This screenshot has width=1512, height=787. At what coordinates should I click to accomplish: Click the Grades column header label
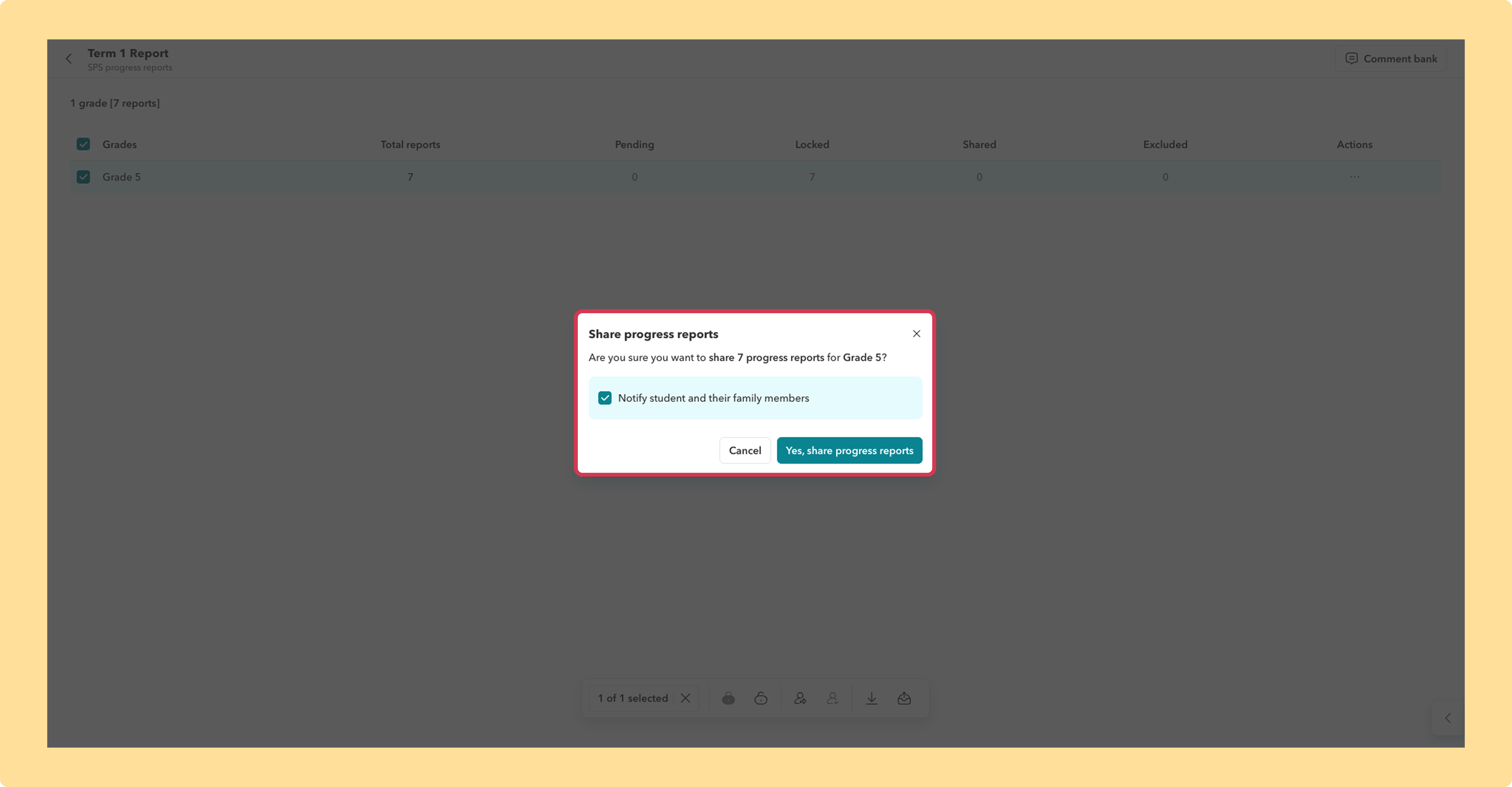tap(120, 145)
